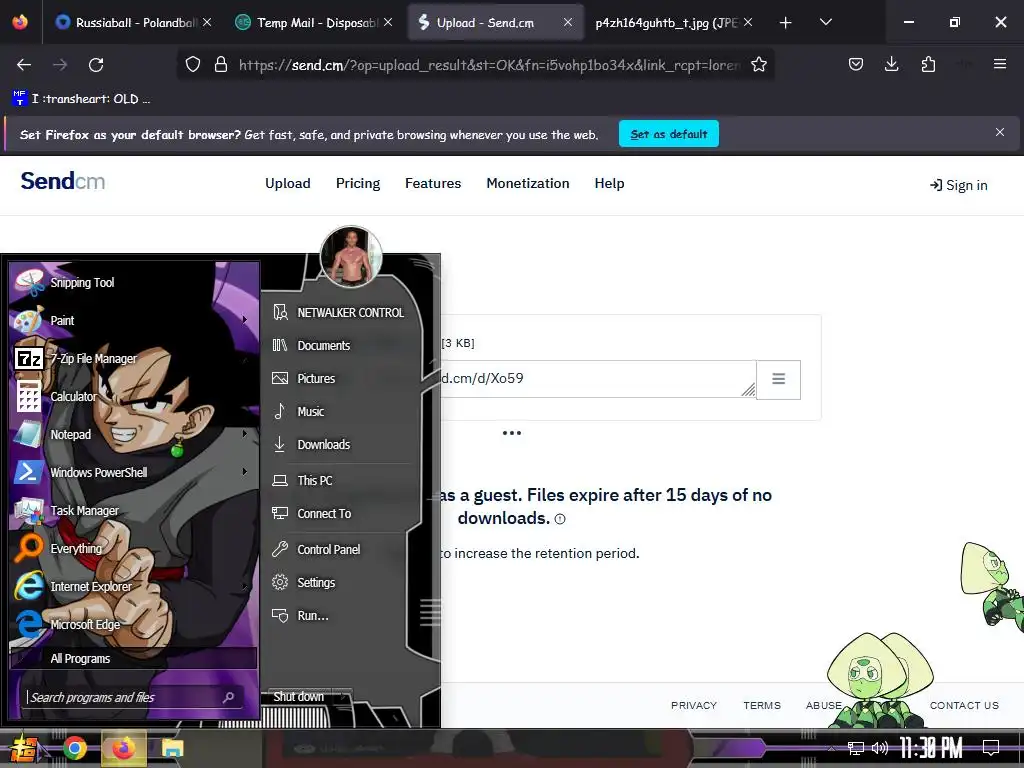Expand Windows PowerShell jump list arrow
Screen dimensions: 1024x768
point(245,471)
